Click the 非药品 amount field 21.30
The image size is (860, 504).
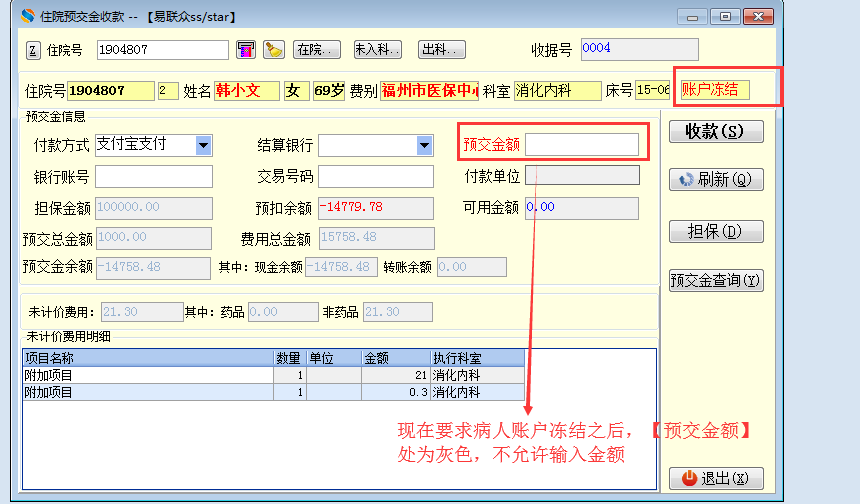(398, 312)
